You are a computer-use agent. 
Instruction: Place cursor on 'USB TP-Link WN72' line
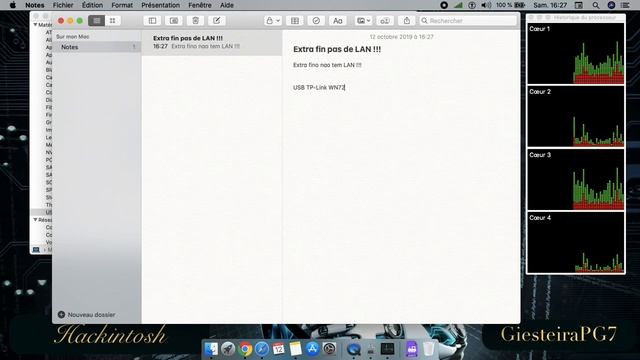(x=319, y=87)
